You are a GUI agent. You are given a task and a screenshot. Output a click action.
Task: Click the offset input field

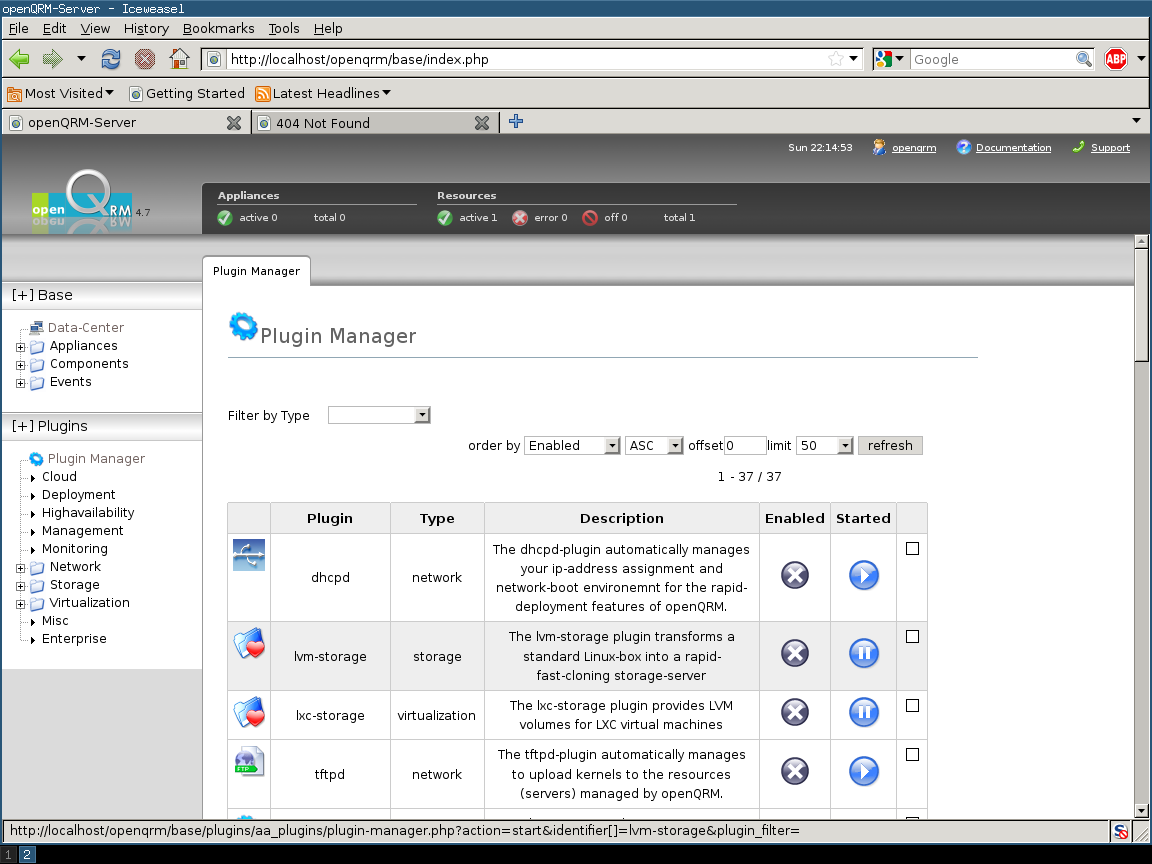(x=745, y=445)
